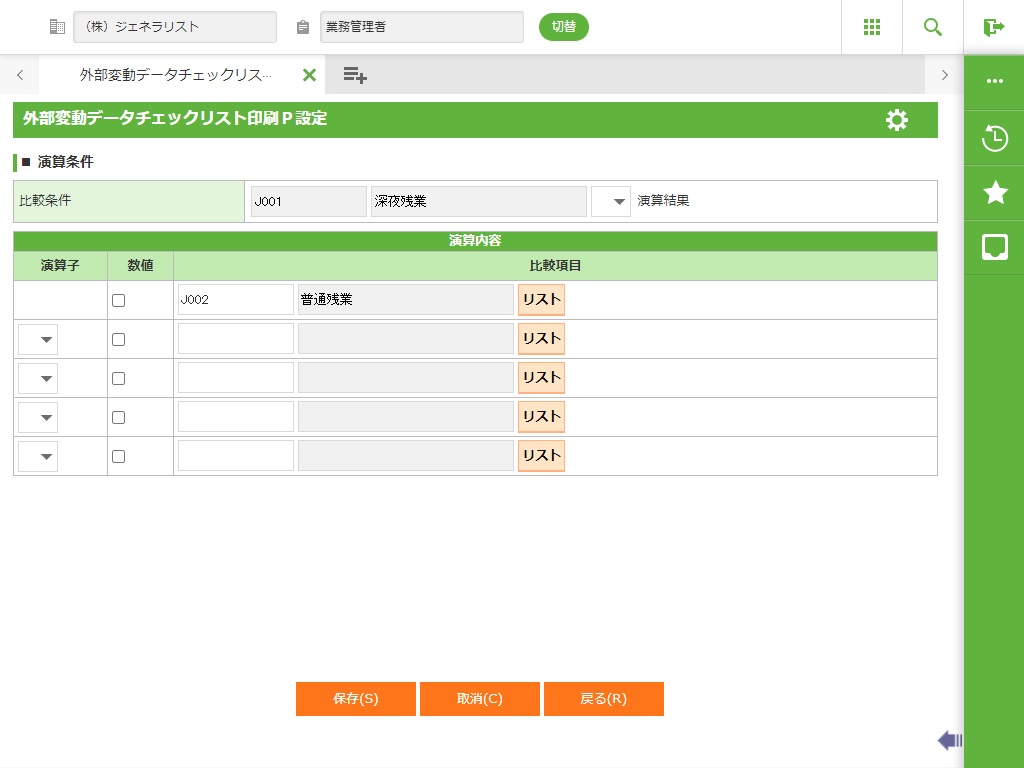The image size is (1024, 768).
Task: Click the logout exit icon
Action: coord(994,27)
